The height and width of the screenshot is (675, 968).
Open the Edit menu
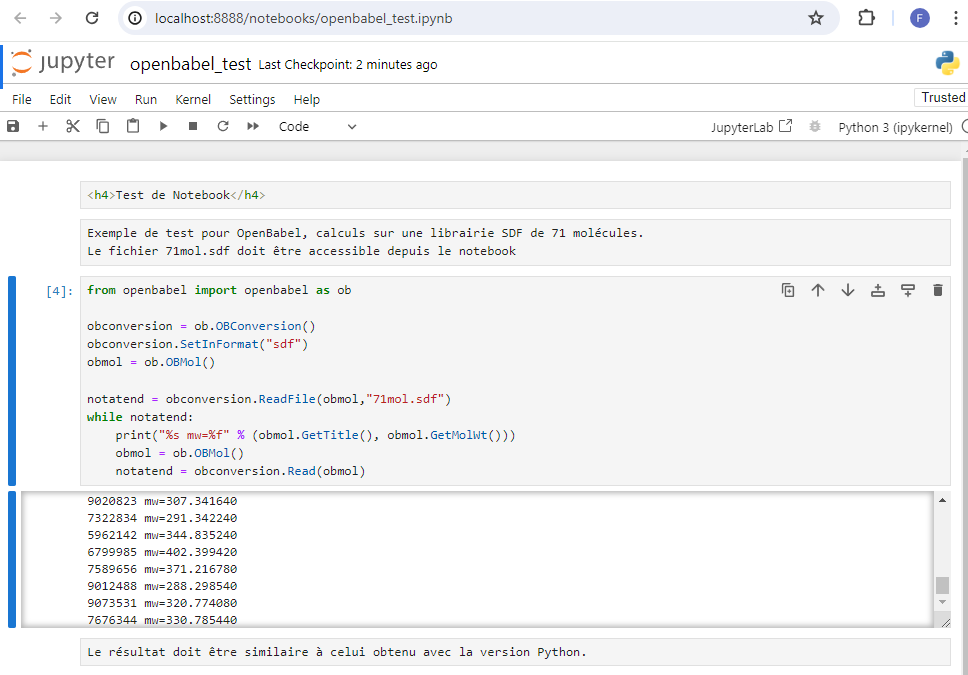[60, 99]
